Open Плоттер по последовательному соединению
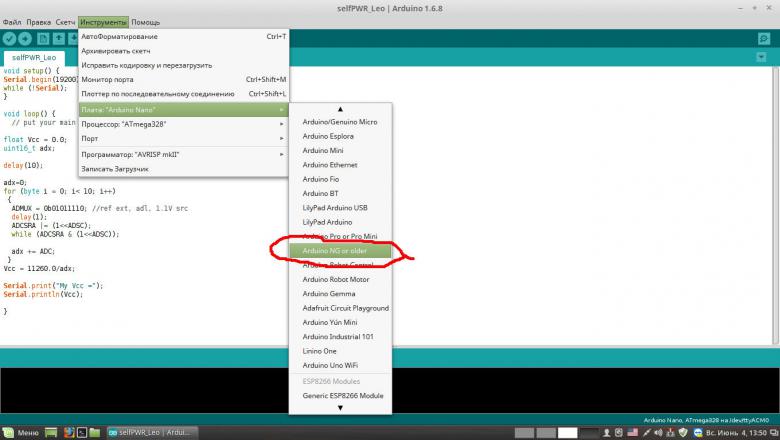The image size is (780, 440). 184,94
